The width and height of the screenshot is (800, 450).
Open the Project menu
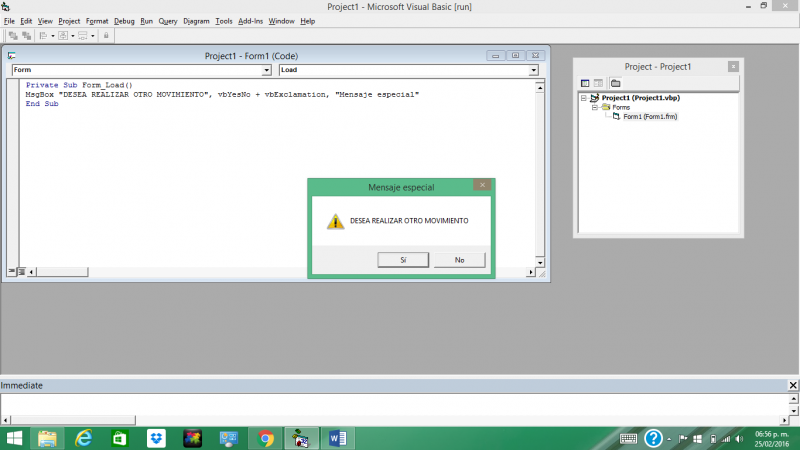click(69, 21)
